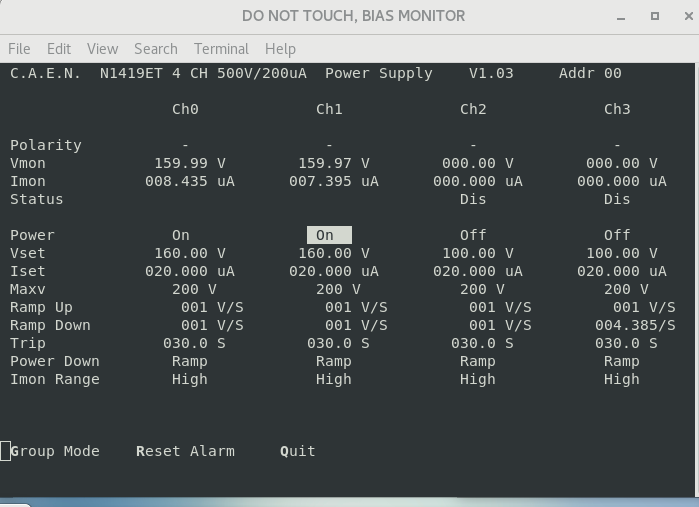
Task: Click the Ch3 Power Off value
Action: [x=617, y=235]
